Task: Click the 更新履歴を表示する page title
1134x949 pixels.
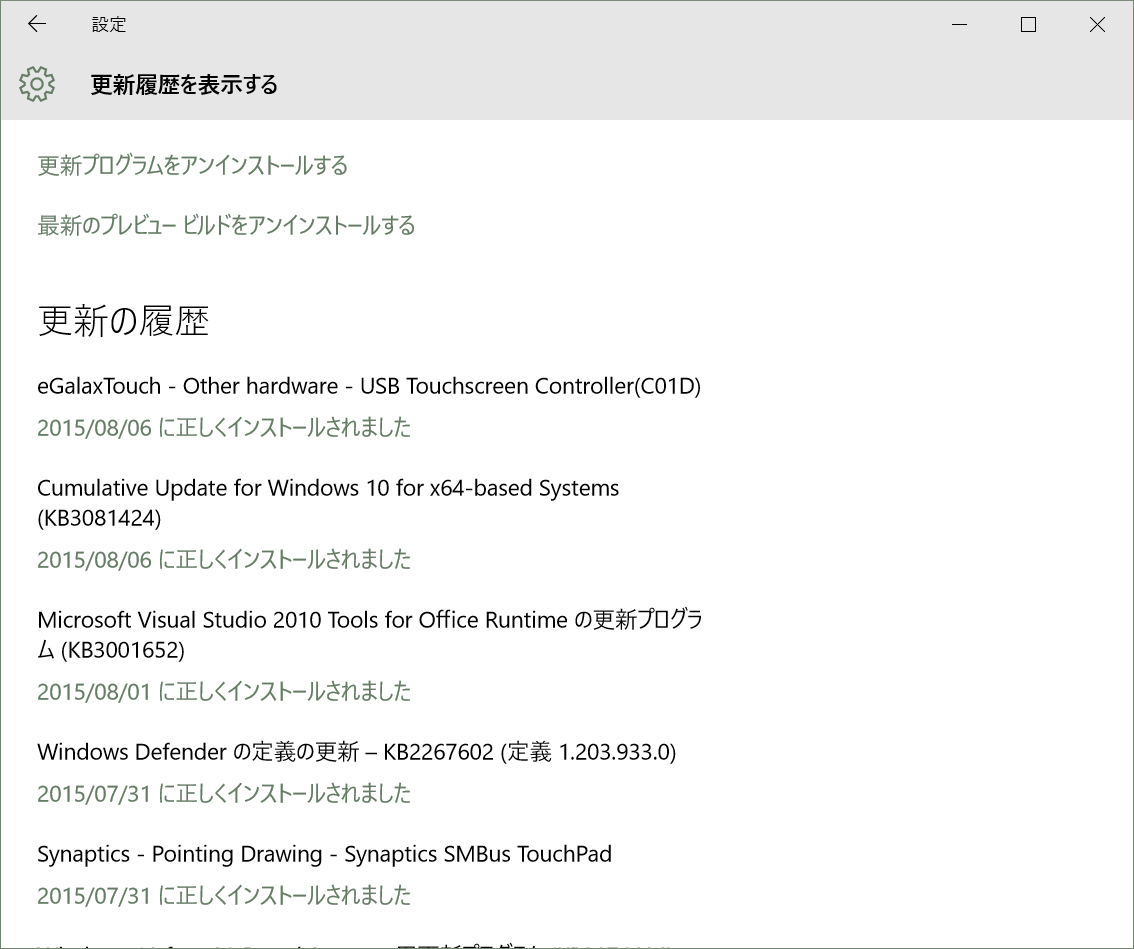Action: (x=184, y=85)
